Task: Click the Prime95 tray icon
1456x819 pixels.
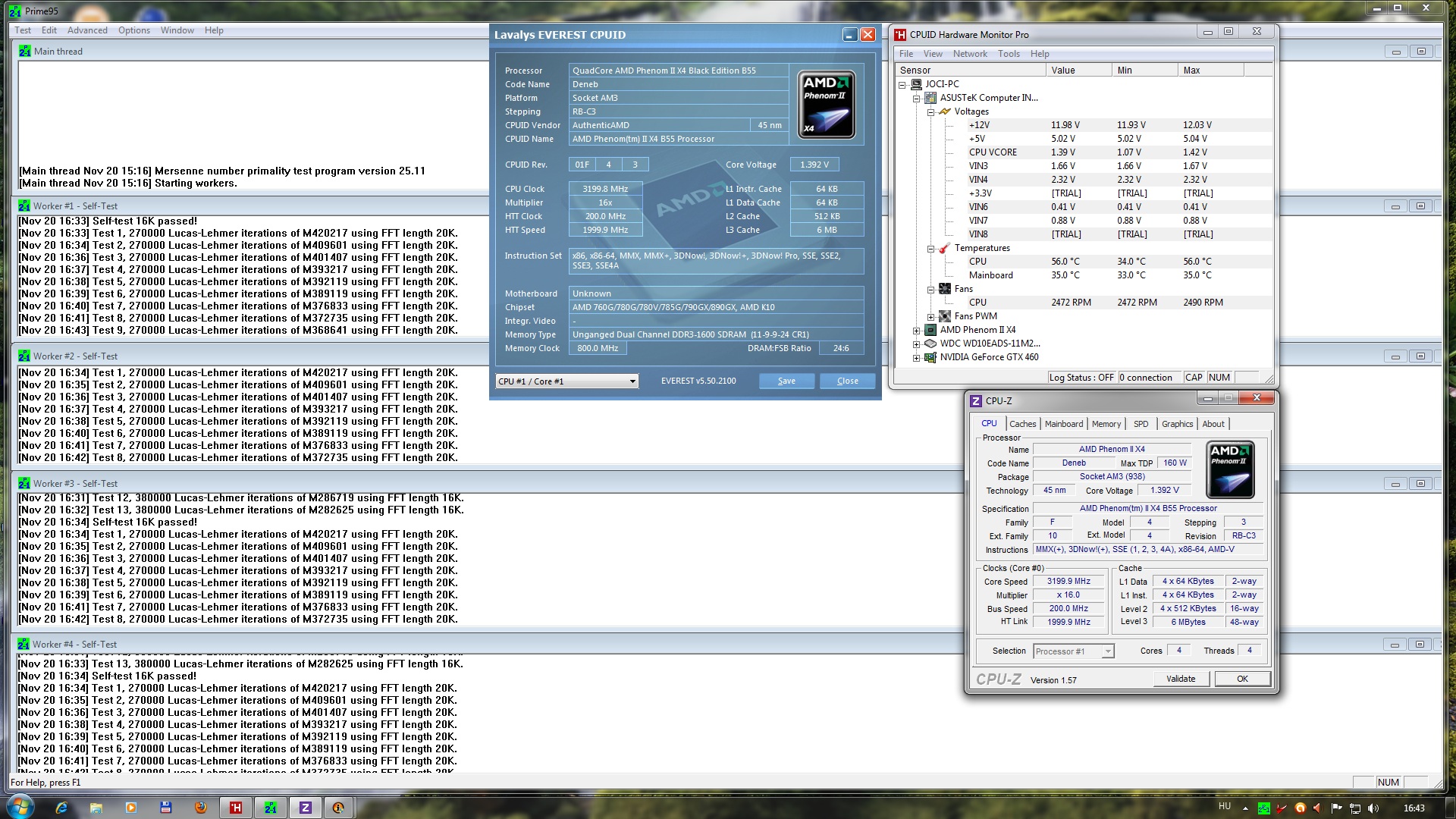Action: (x=1263, y=808)
